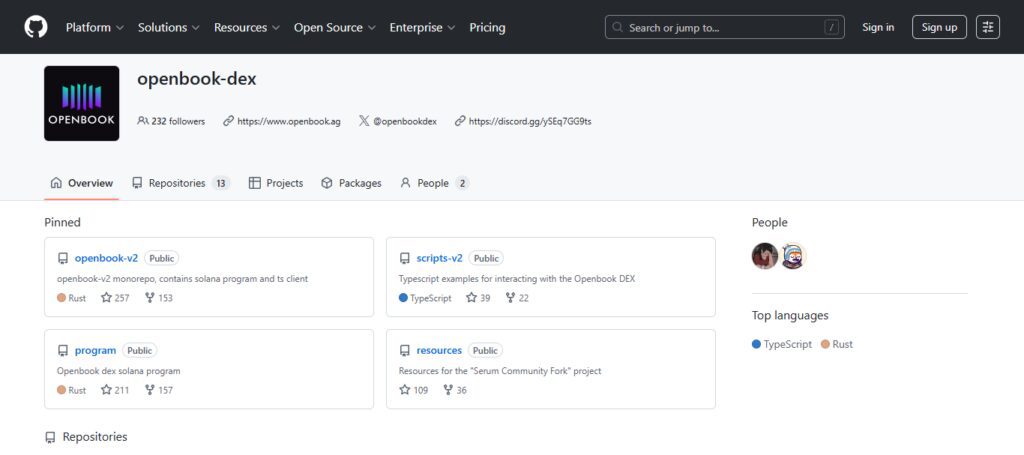This screenshot has height=455, width=1024.
Task: Click the repo icon beside program
Action: (63, 351)
